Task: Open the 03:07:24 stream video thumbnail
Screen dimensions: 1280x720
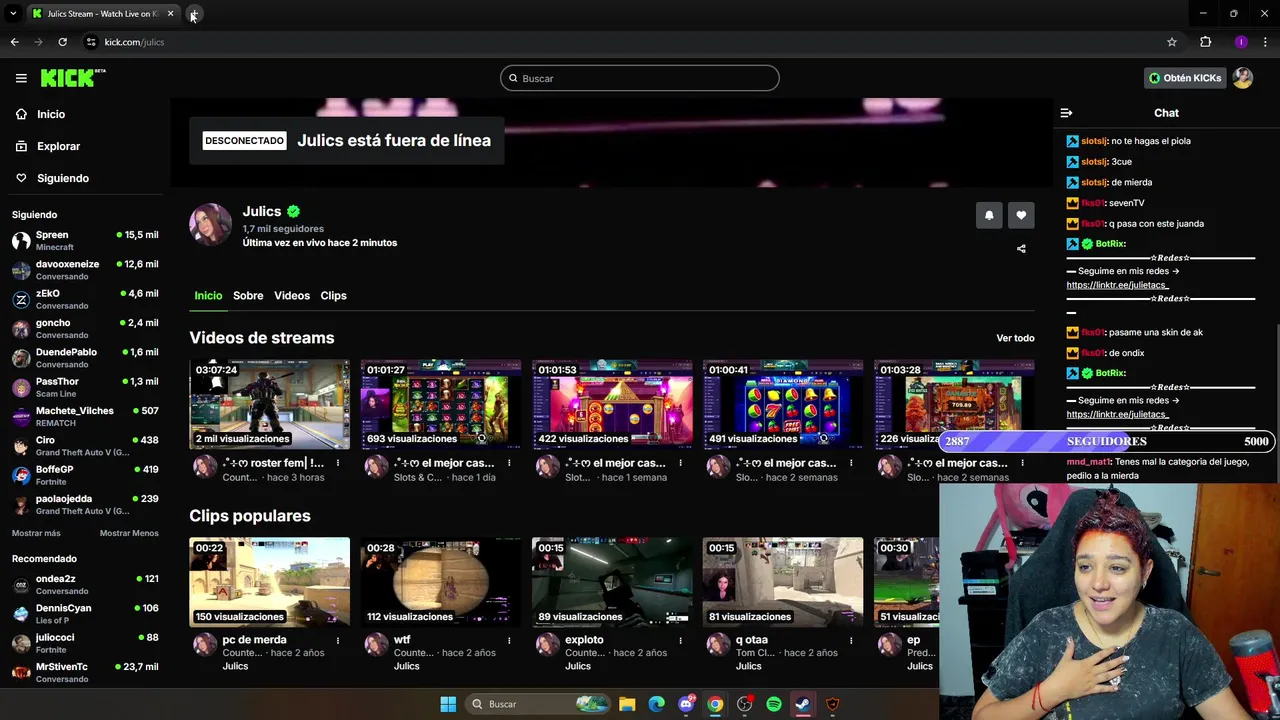Action: 270,404
